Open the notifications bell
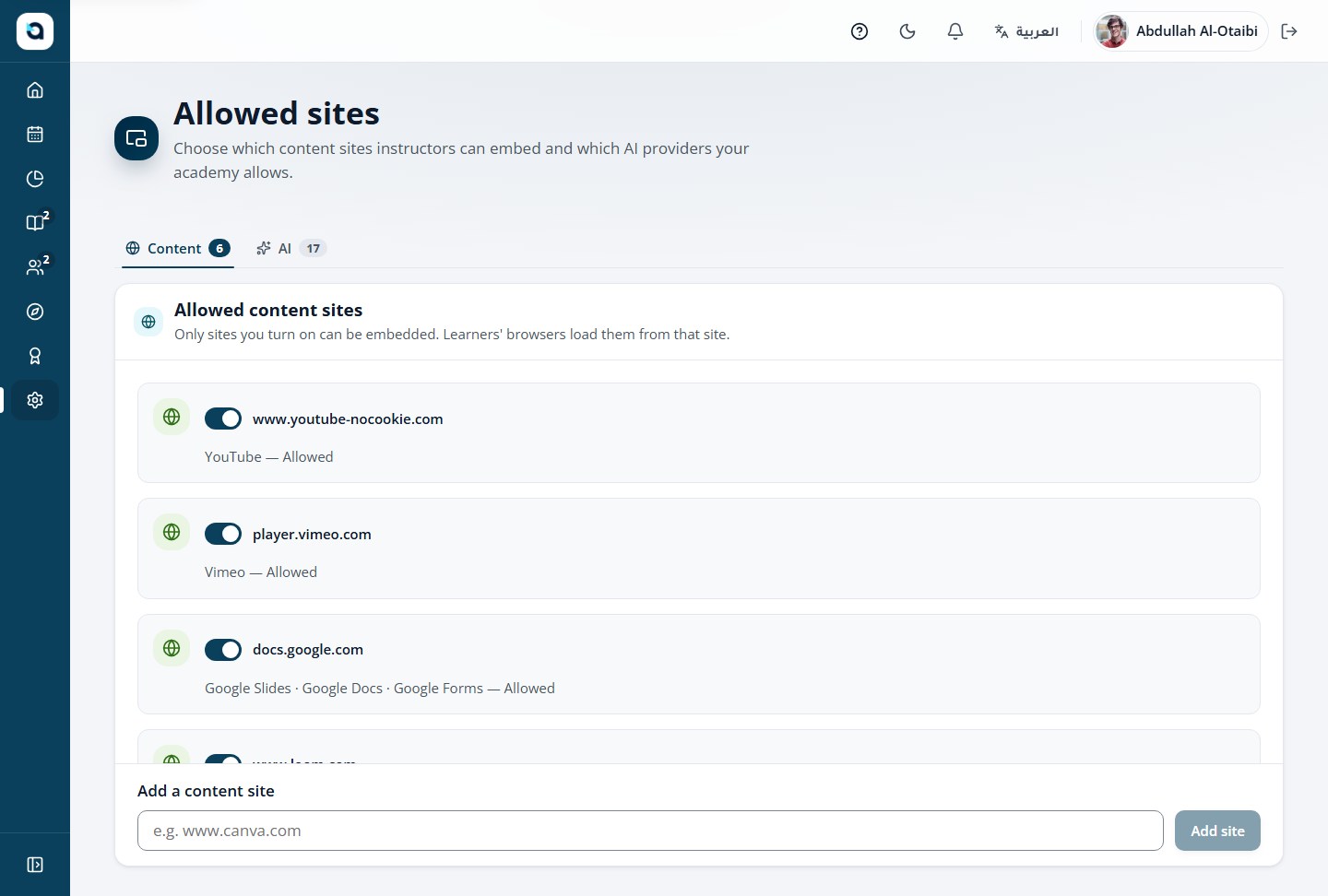Screen dimensions: 1328x896 (955, 31)
